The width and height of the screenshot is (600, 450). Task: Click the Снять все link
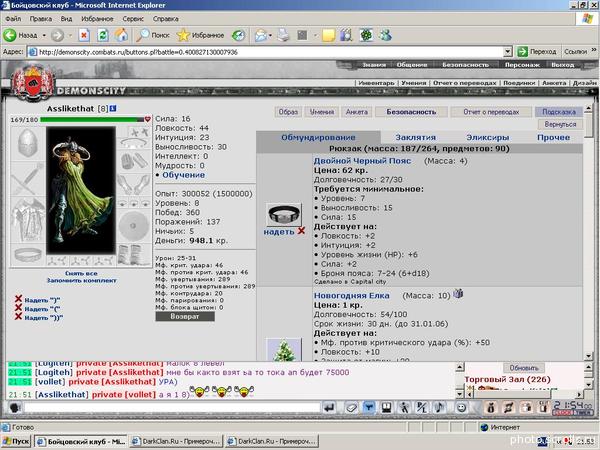coord(81,273)
